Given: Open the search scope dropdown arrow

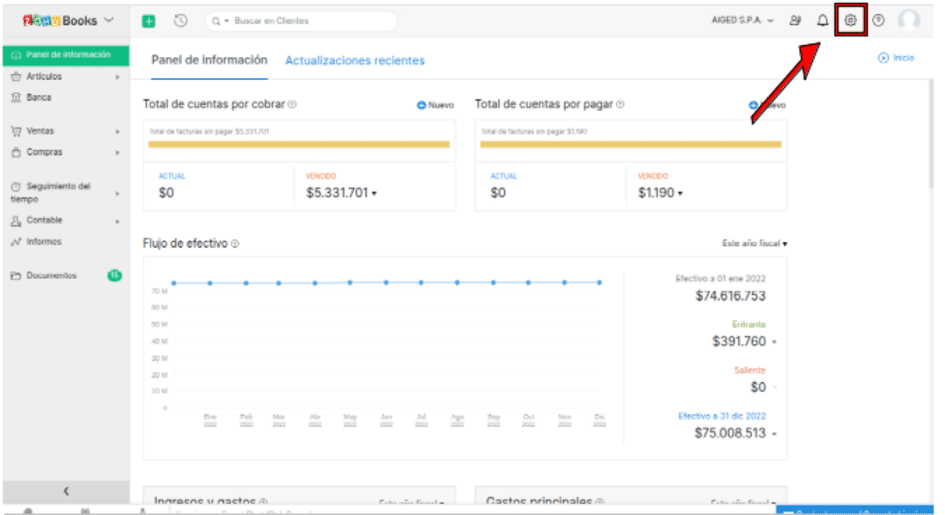Looking at the screenshot, I should [227, 21].
